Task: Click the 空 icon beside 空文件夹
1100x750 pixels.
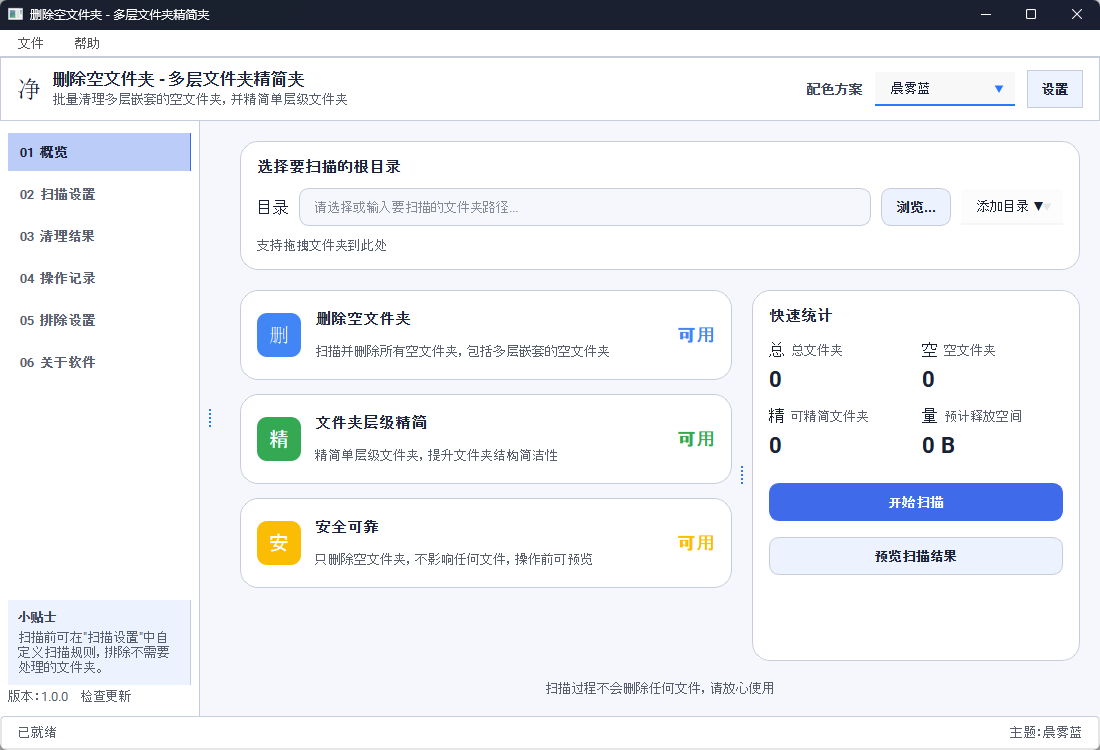Action: [930, 350]
